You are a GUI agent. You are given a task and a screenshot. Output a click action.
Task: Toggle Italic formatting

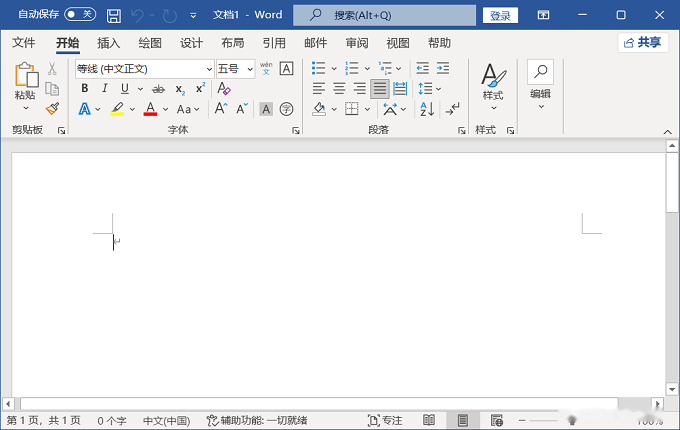click(105, 88)
